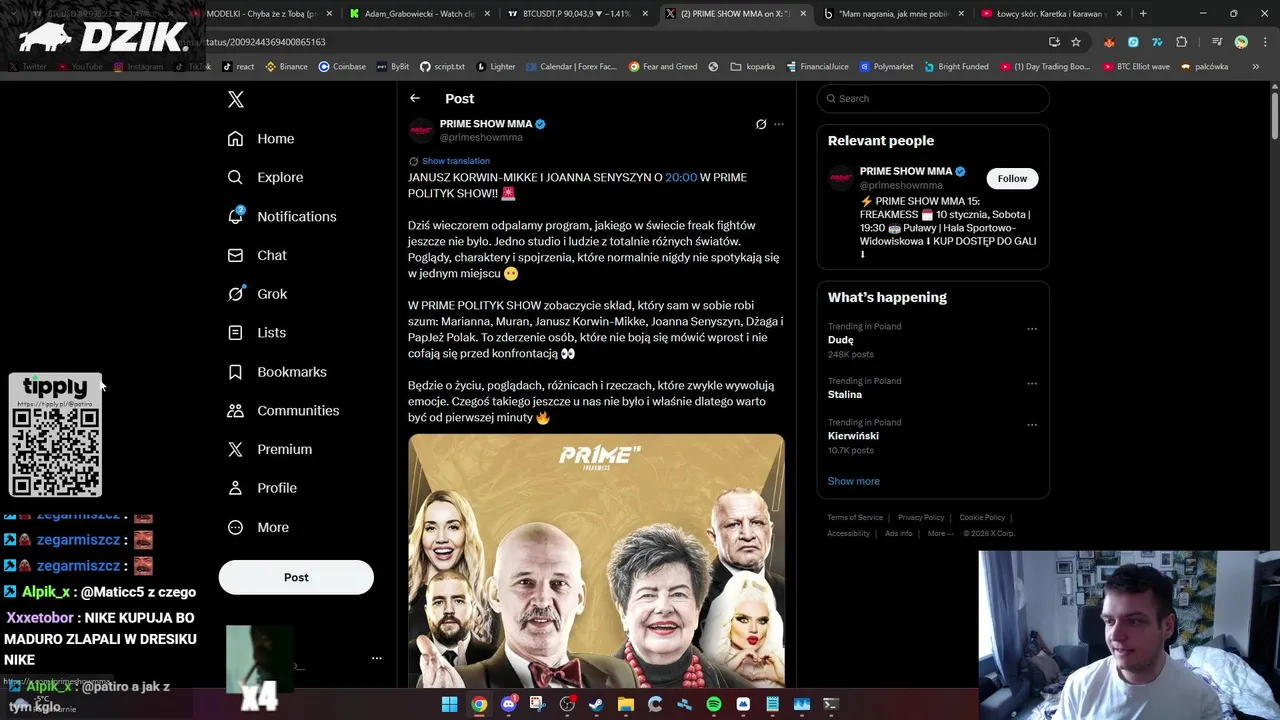Open Privacy Policy footer link
Viewport: 1280px width, 720px height.
(x=921, y=518)
